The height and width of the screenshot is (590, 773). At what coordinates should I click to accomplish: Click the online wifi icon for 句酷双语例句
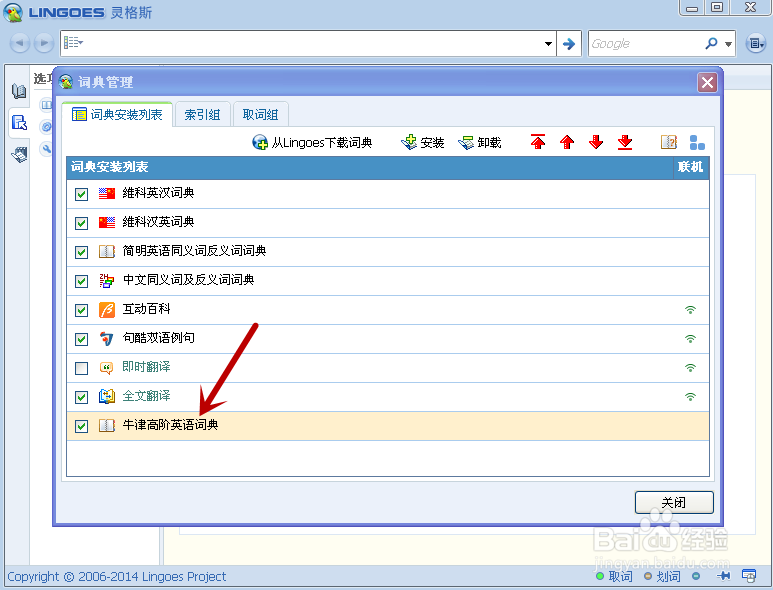690,339
